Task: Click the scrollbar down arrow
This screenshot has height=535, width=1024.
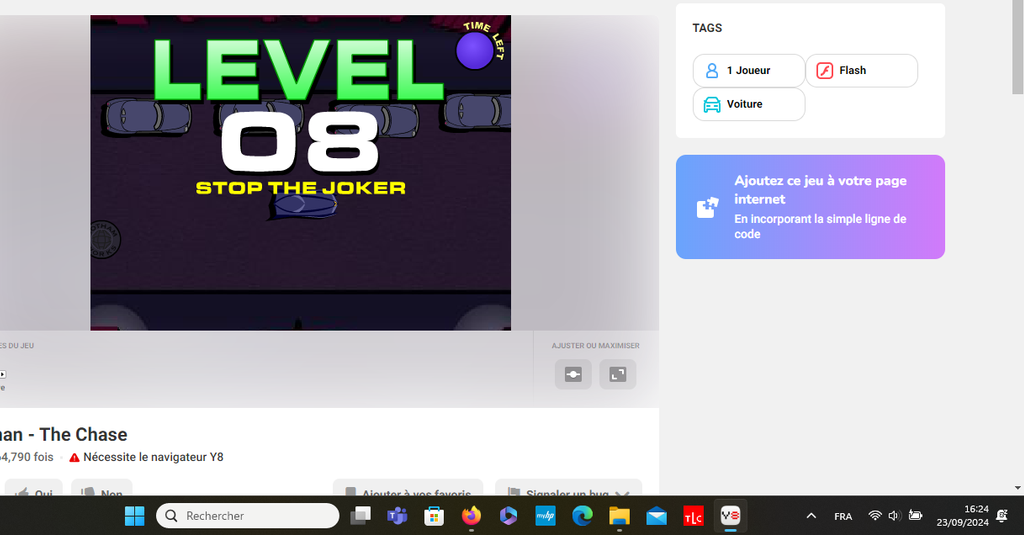Action: (x=1018, y=488)
